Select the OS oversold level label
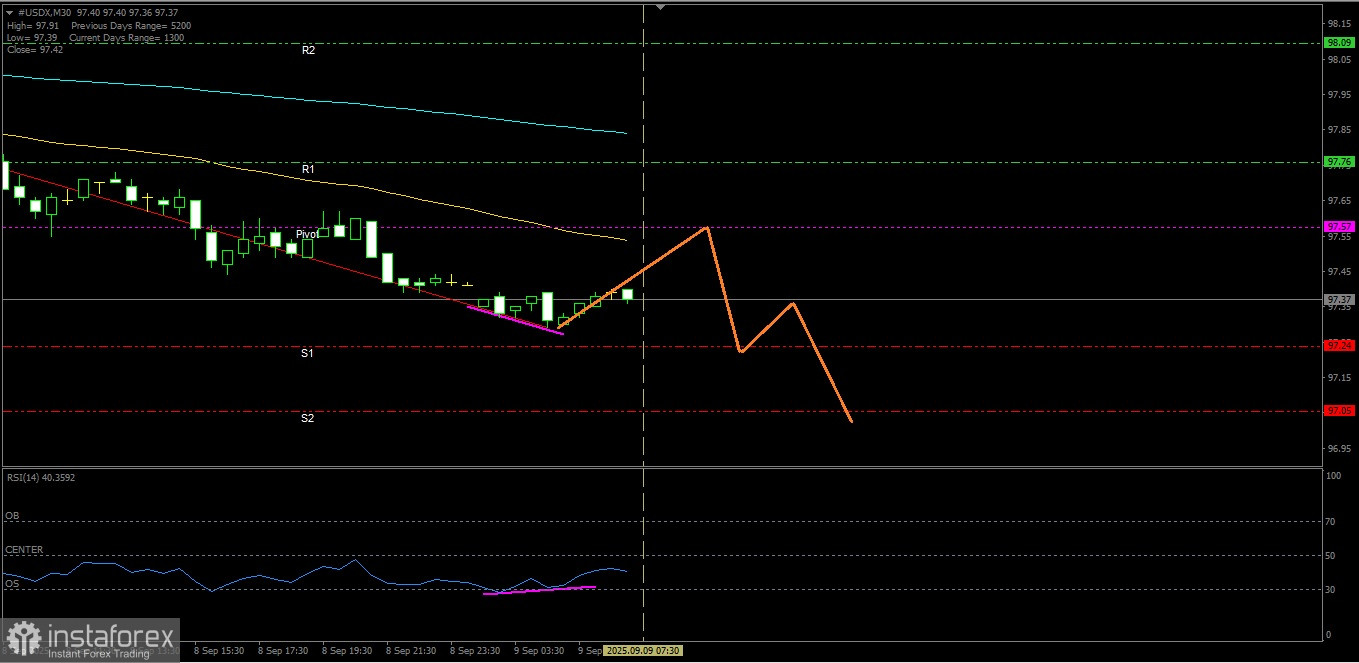The image size is (1359, 663). pyautogui.click(x=12, y=584)
